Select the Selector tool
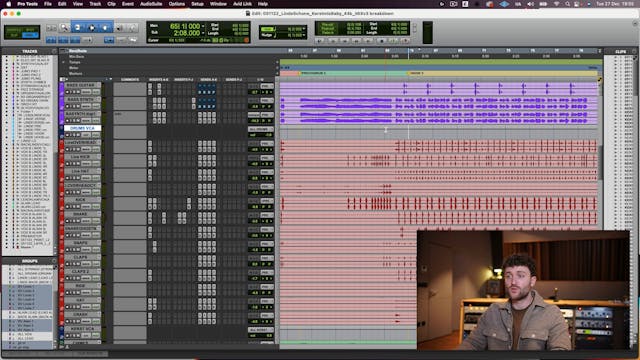640x360 pixels. coord(92,28)
